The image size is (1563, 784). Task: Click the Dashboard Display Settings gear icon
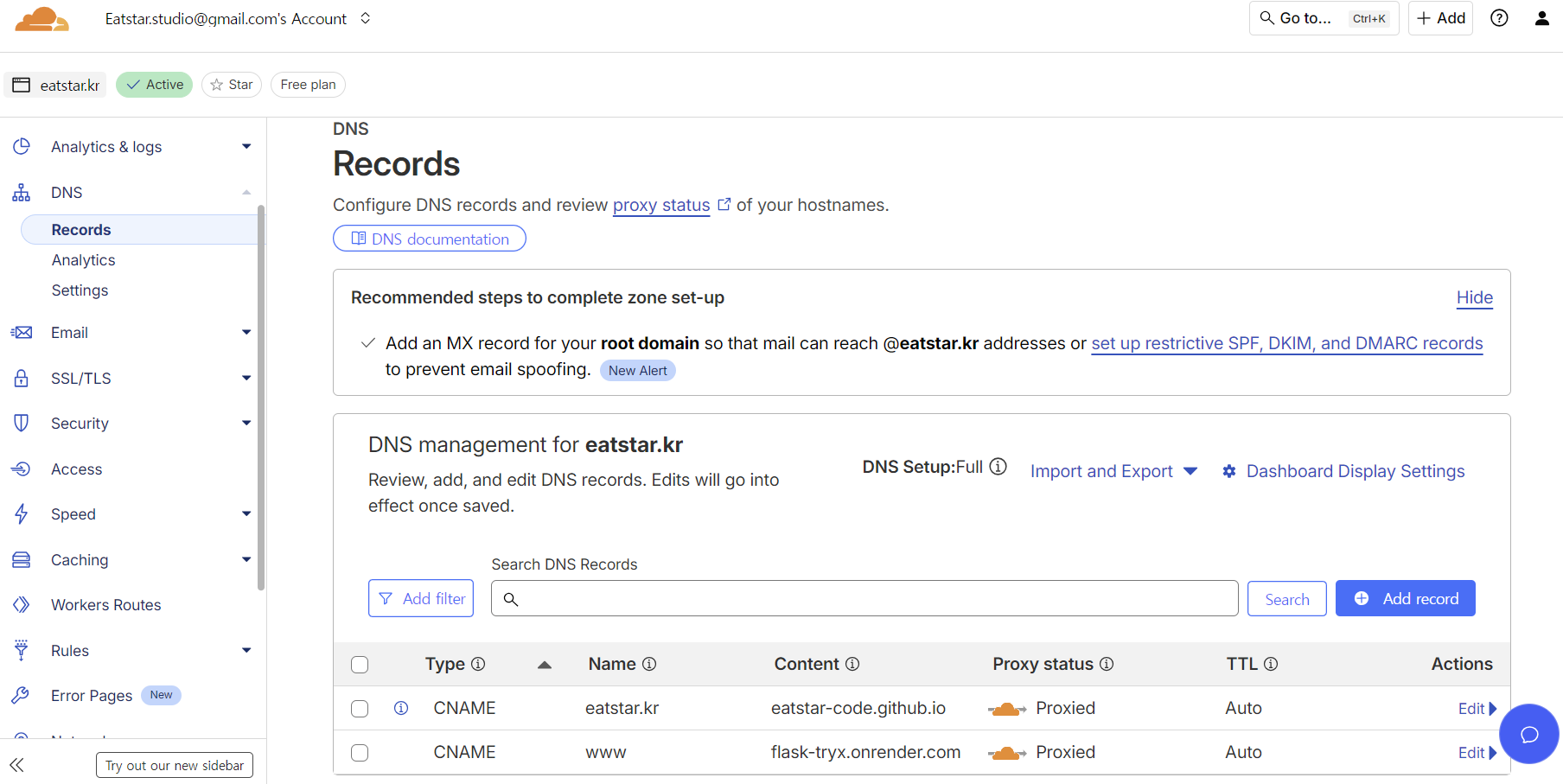[1229, 472]
